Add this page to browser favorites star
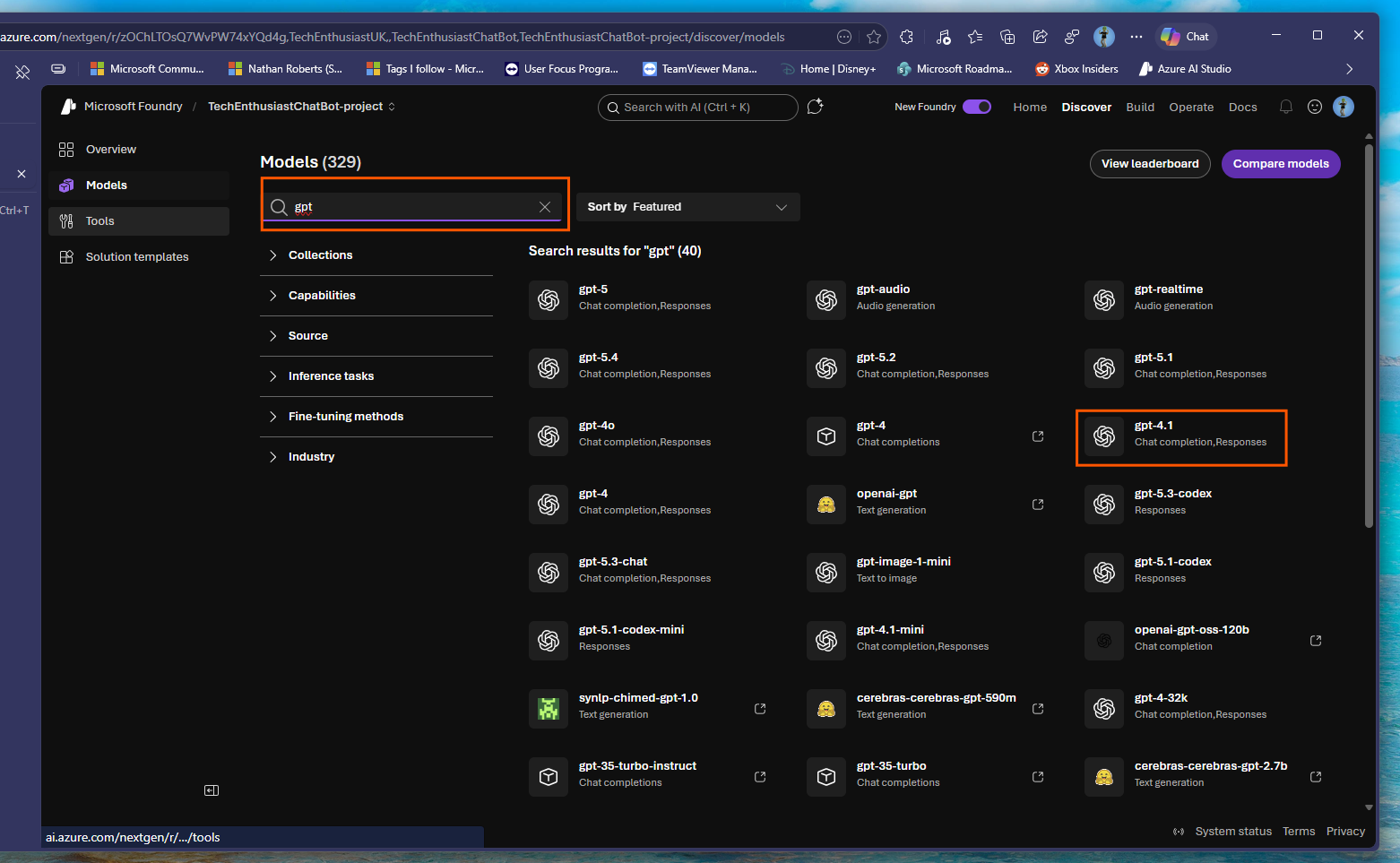 [x=874, y=37]
